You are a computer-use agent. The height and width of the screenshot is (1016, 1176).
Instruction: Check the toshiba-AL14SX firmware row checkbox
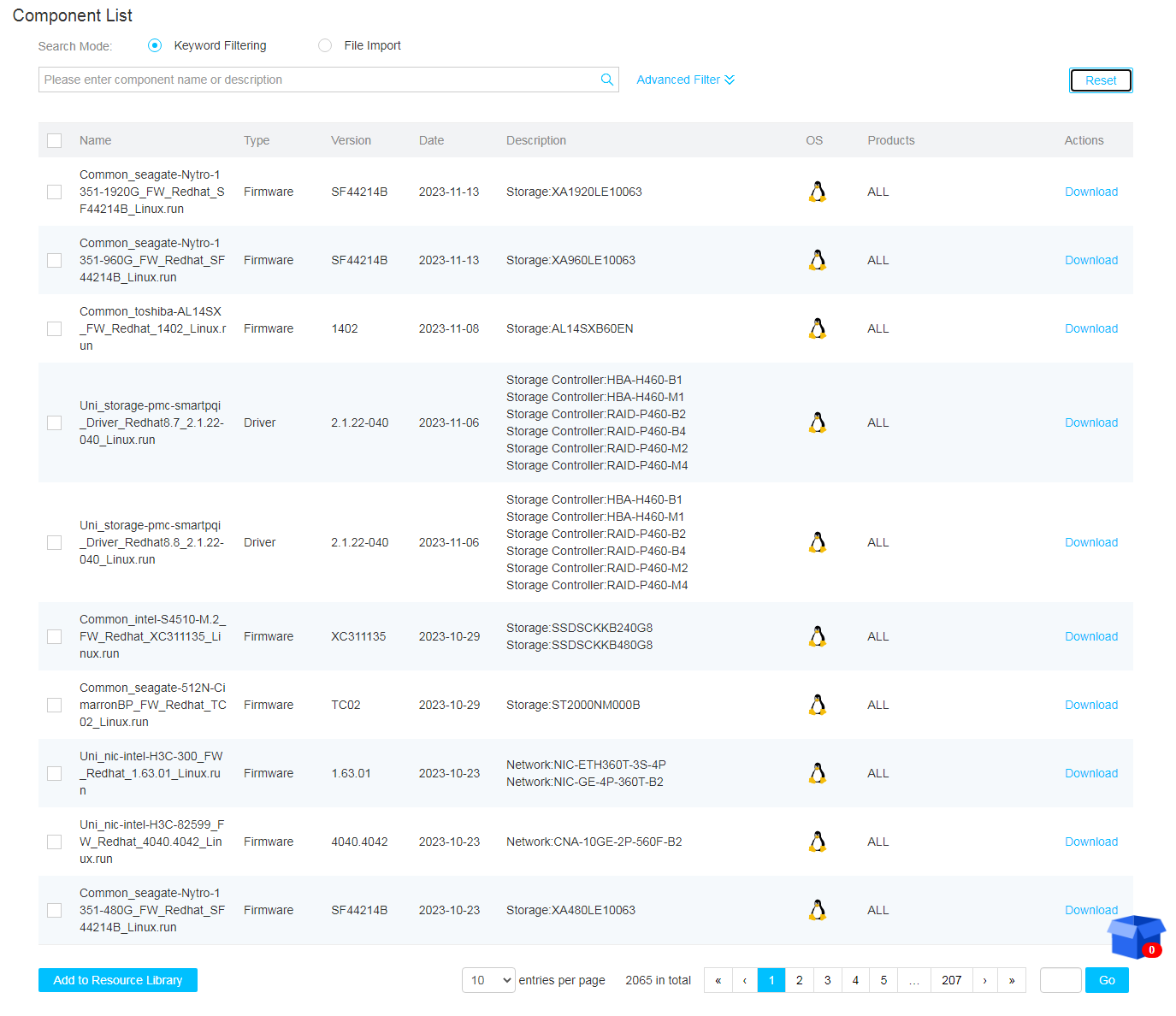(55, 328)
